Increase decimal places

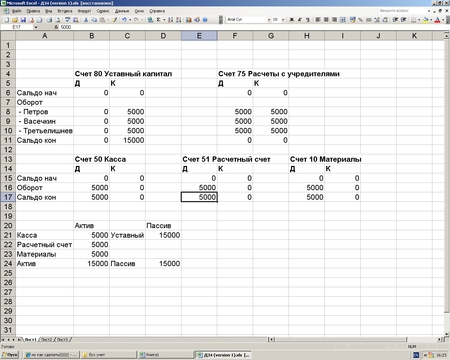tap(377, 20)
